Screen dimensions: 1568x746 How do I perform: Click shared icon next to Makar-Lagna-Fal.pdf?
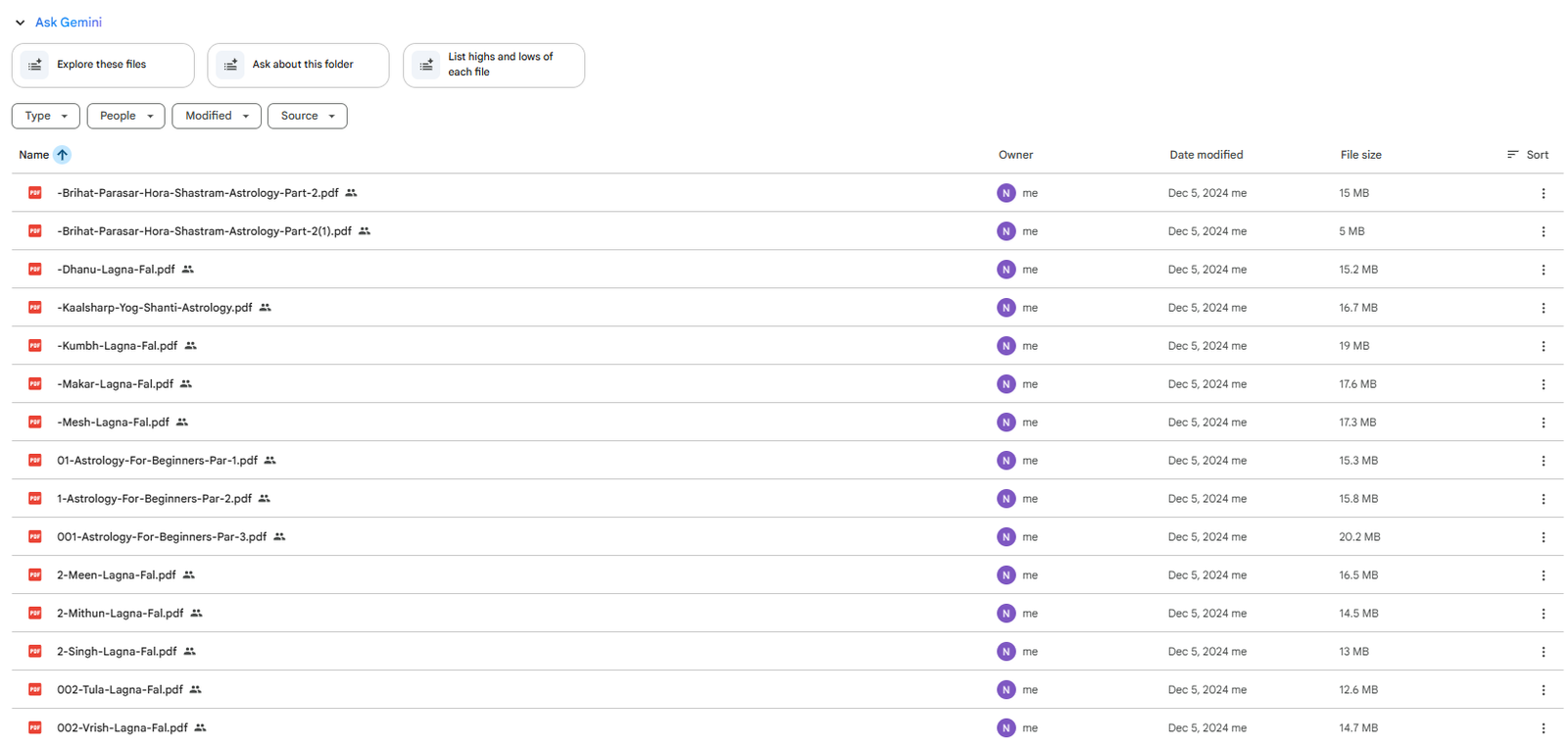coord(186,384)
